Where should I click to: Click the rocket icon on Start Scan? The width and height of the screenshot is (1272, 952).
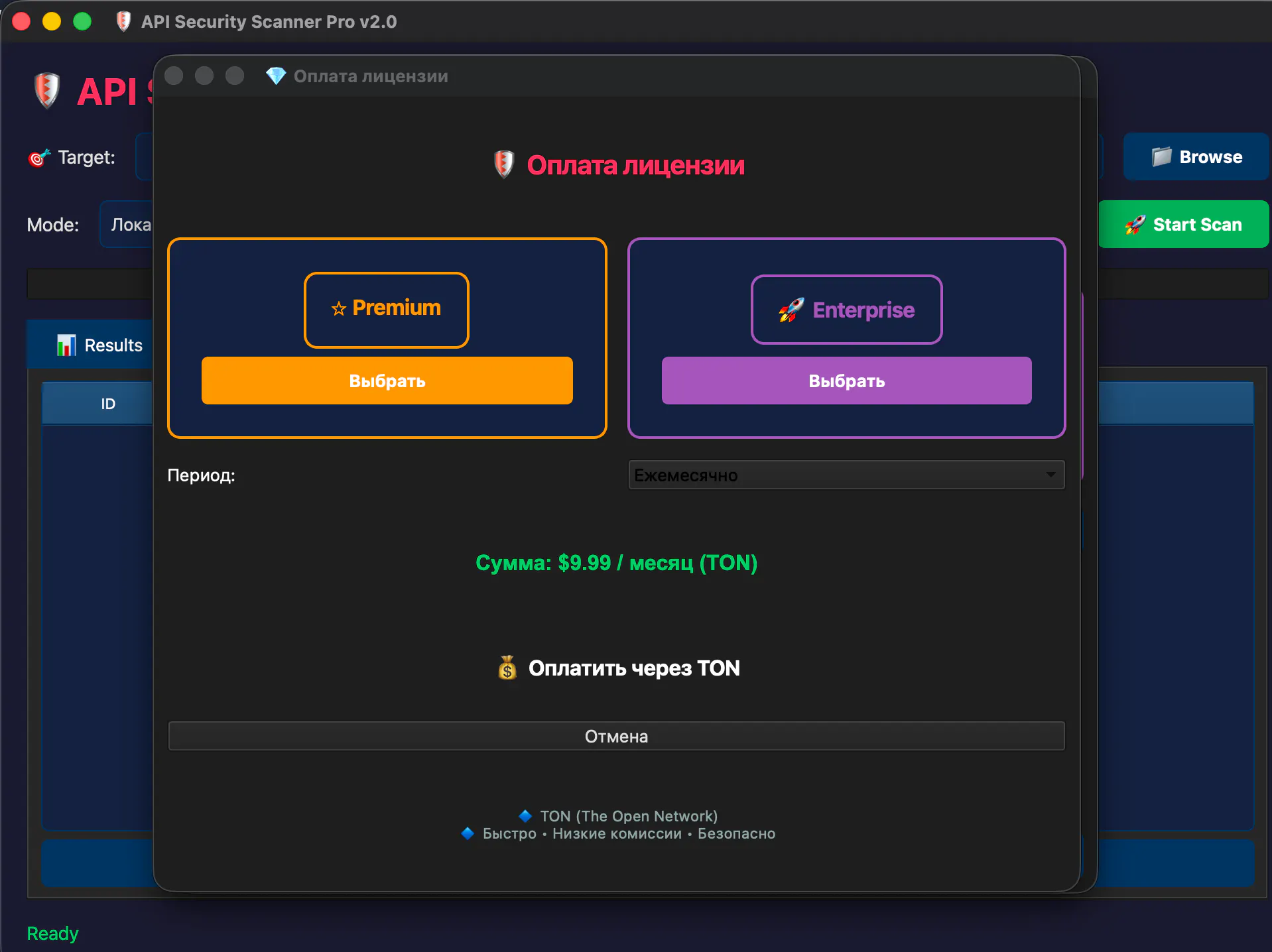tap(1135, 225)
